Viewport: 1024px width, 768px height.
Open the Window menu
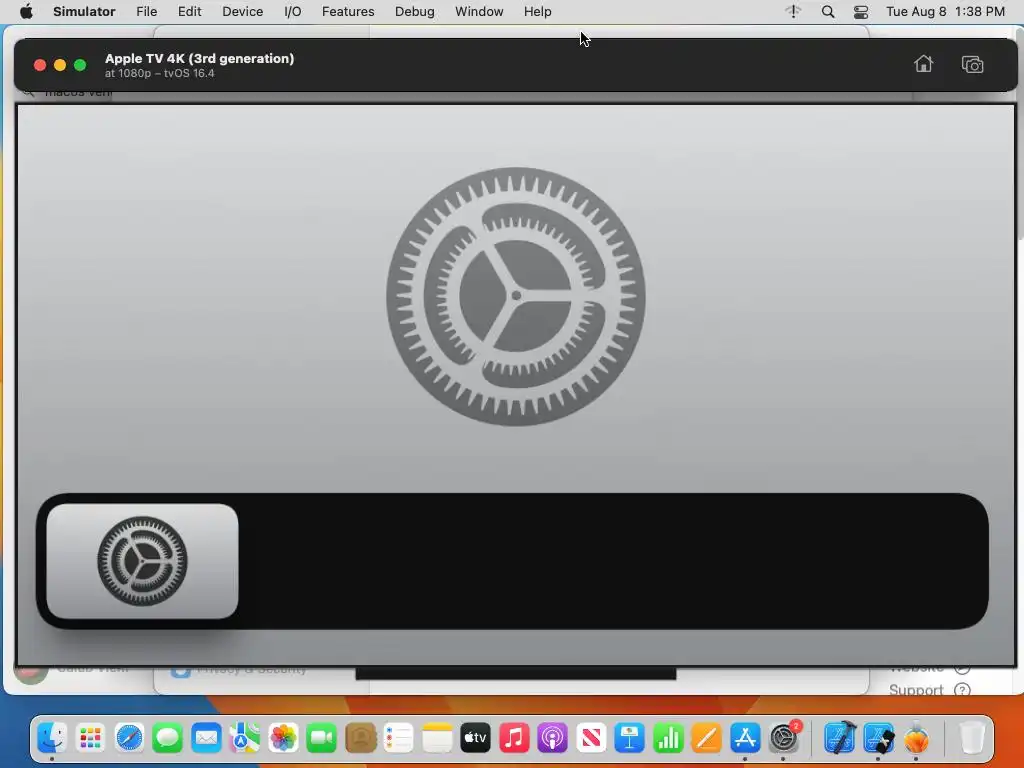(x=479, y=12)
